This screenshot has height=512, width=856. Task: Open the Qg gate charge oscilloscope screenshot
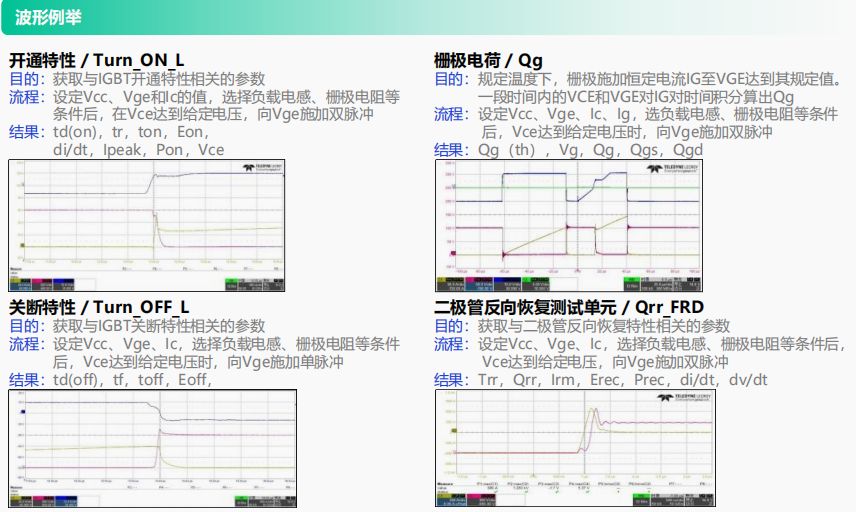point(575,225)
